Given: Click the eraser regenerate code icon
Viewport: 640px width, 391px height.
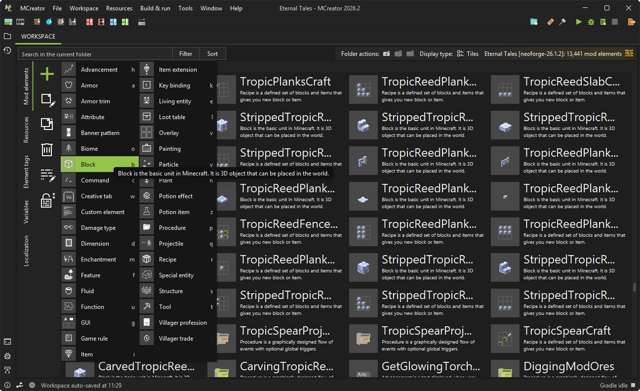Looking at the screenshot, I should (x=550, y=22).
